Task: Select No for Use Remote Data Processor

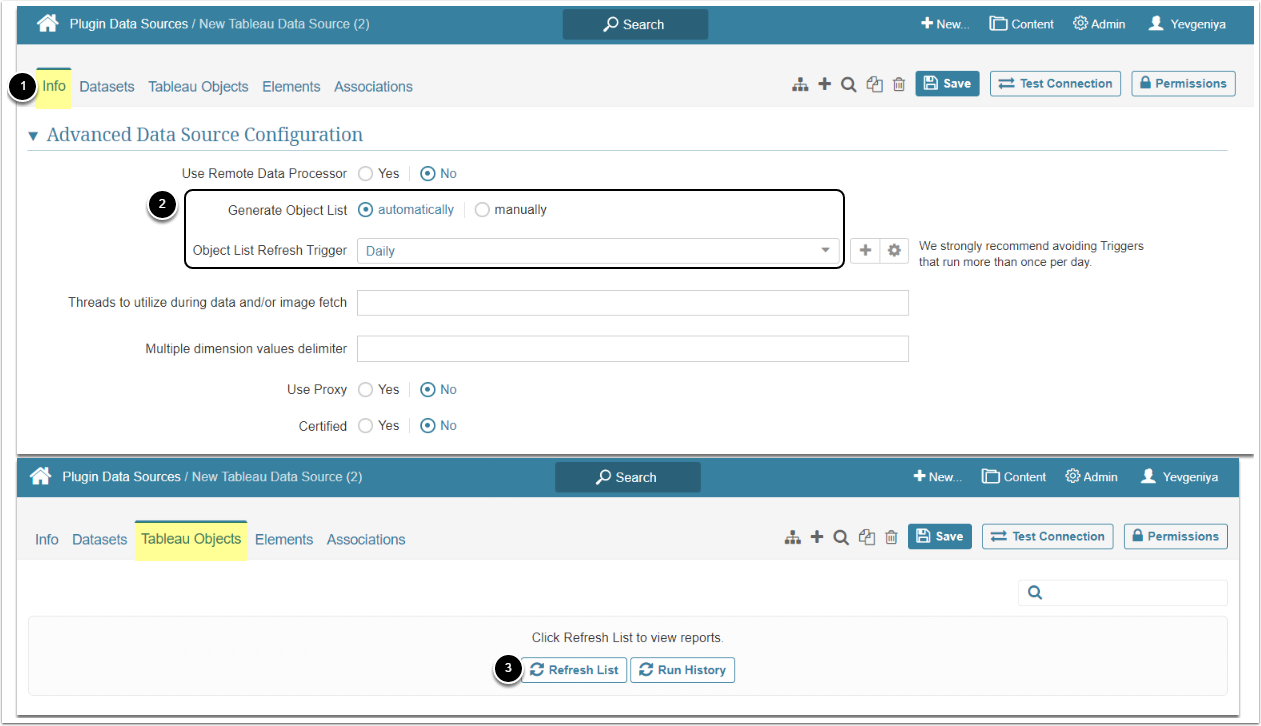Action: (428, 173)
